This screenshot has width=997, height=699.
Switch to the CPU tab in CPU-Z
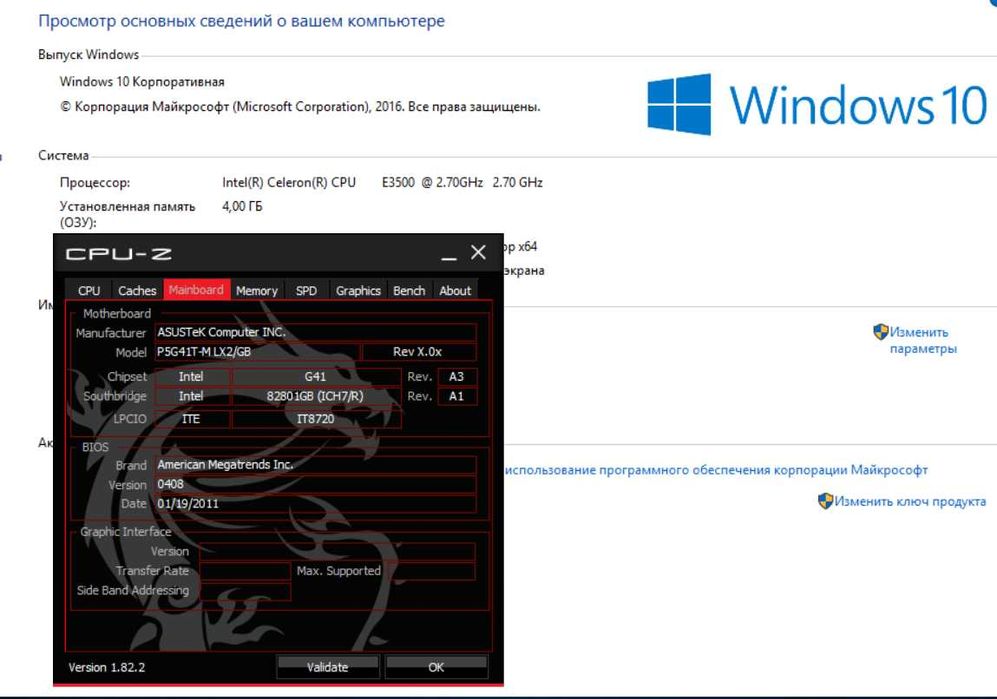click(x=89, y=290)
